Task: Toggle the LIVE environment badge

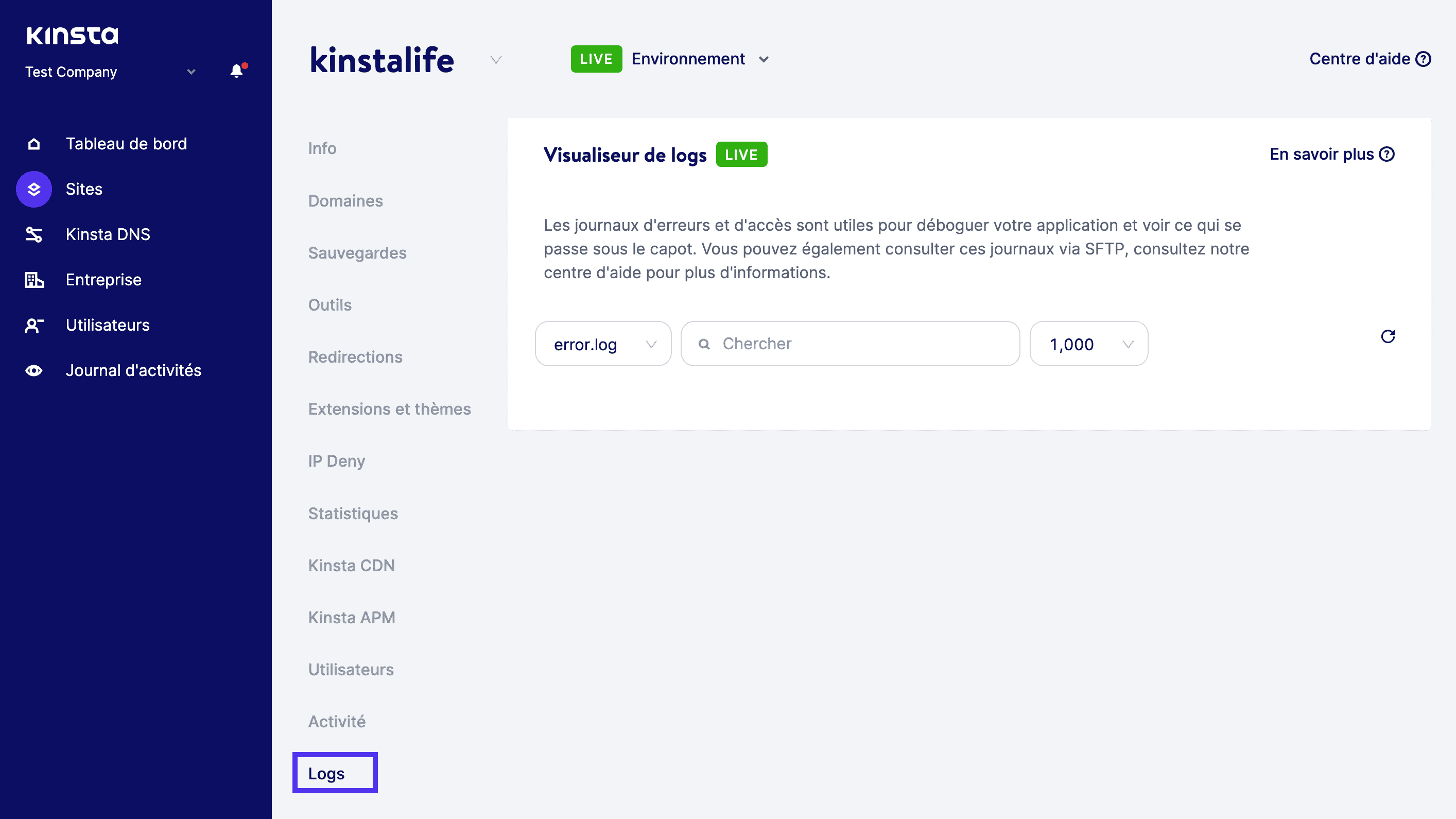Action: coord(595,59)
